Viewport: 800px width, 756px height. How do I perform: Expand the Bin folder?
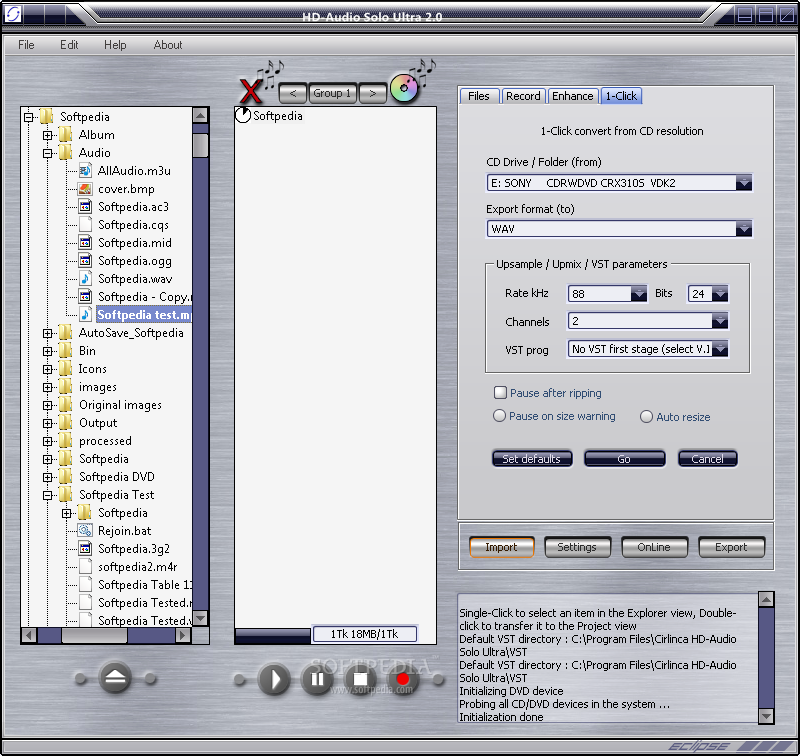pos(47,351)
